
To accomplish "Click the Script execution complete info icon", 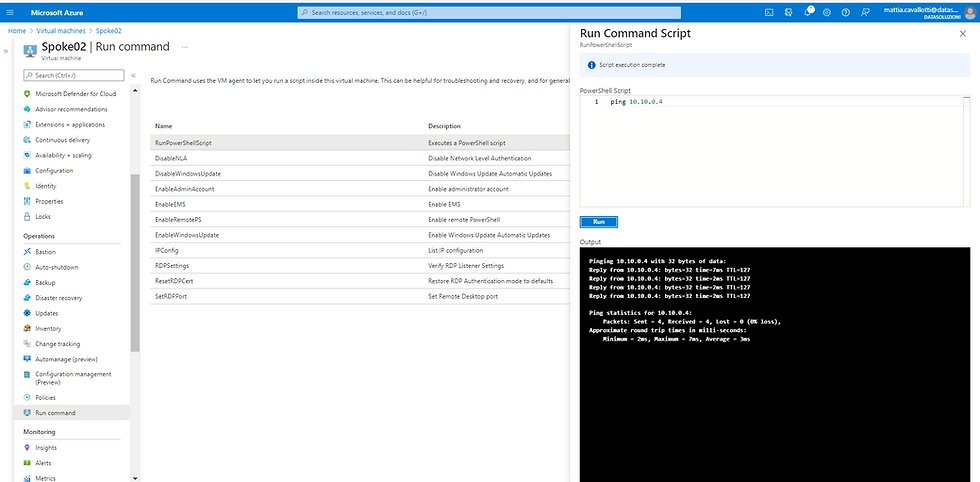I will [591, 65].
